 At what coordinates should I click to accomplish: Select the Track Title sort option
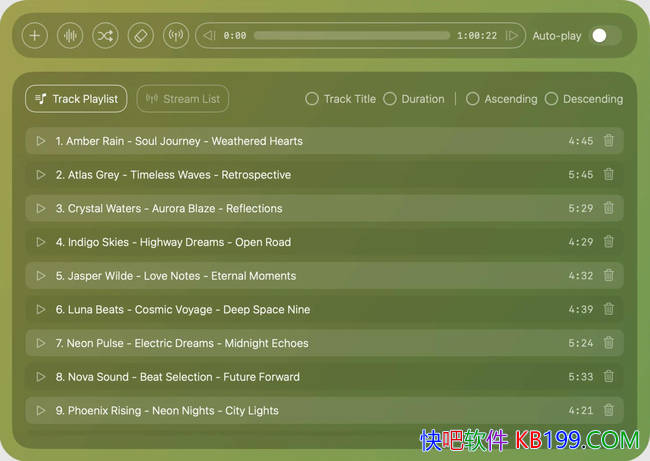312,99
